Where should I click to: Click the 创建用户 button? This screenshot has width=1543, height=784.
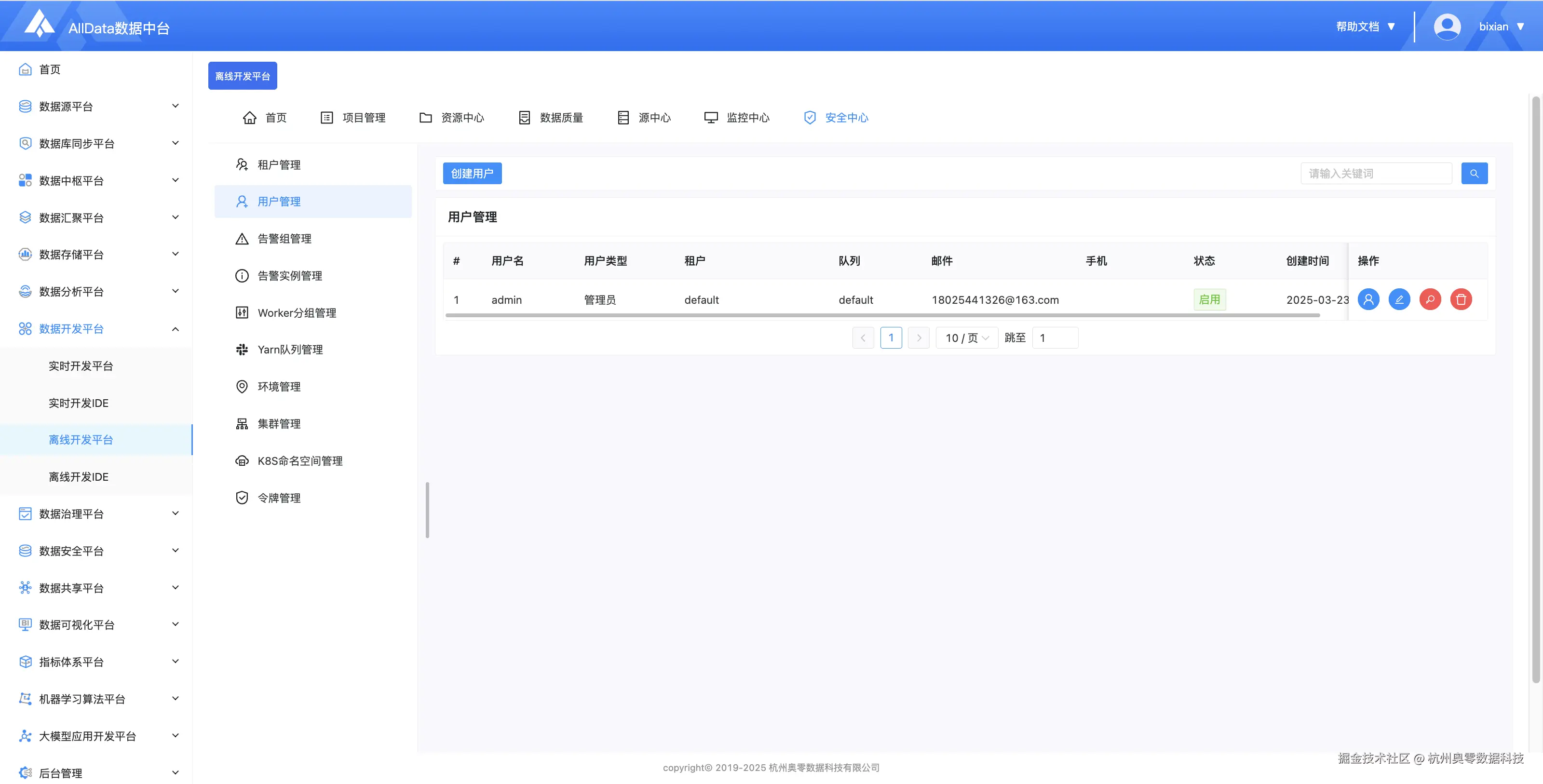tap(472, 174)
